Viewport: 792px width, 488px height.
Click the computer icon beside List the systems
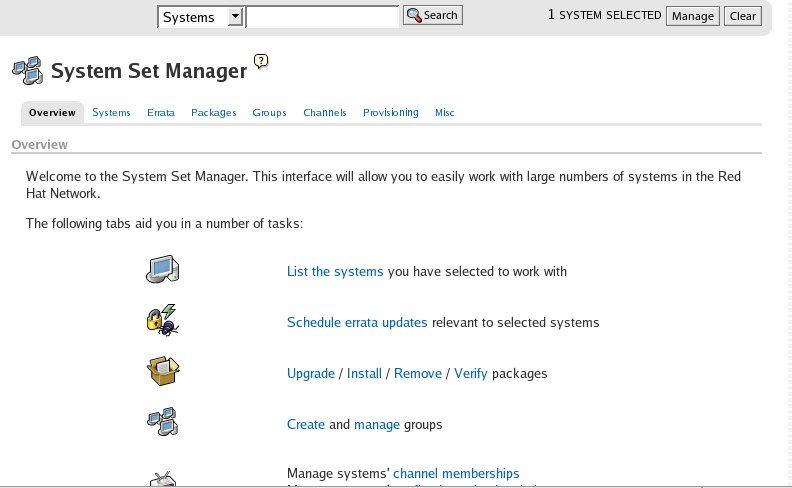pos(162,269)
